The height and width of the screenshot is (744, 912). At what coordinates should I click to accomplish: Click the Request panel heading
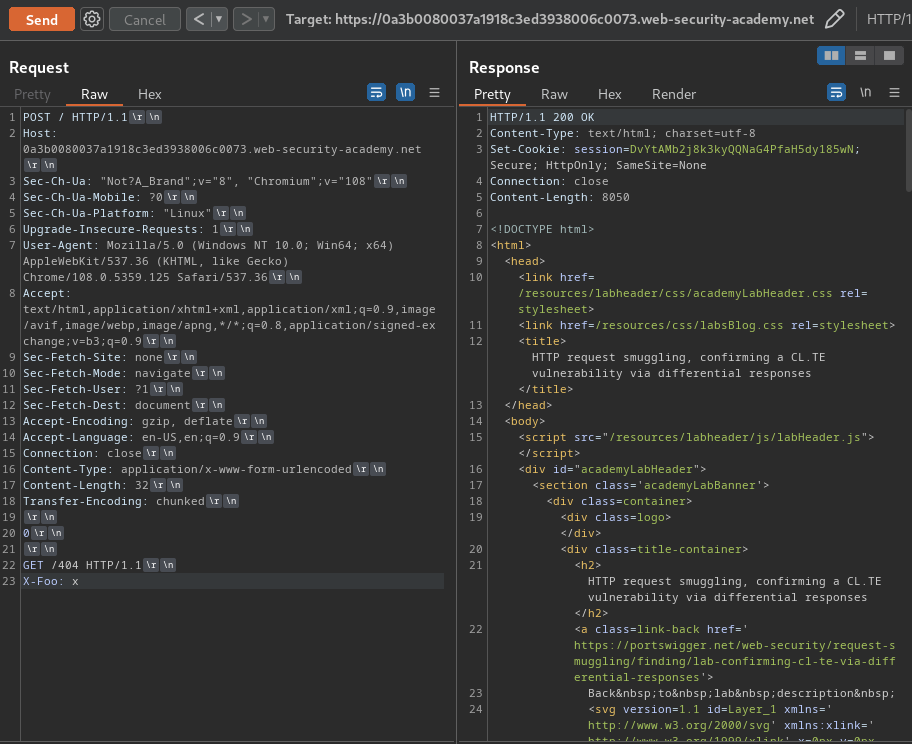point(39,67)
